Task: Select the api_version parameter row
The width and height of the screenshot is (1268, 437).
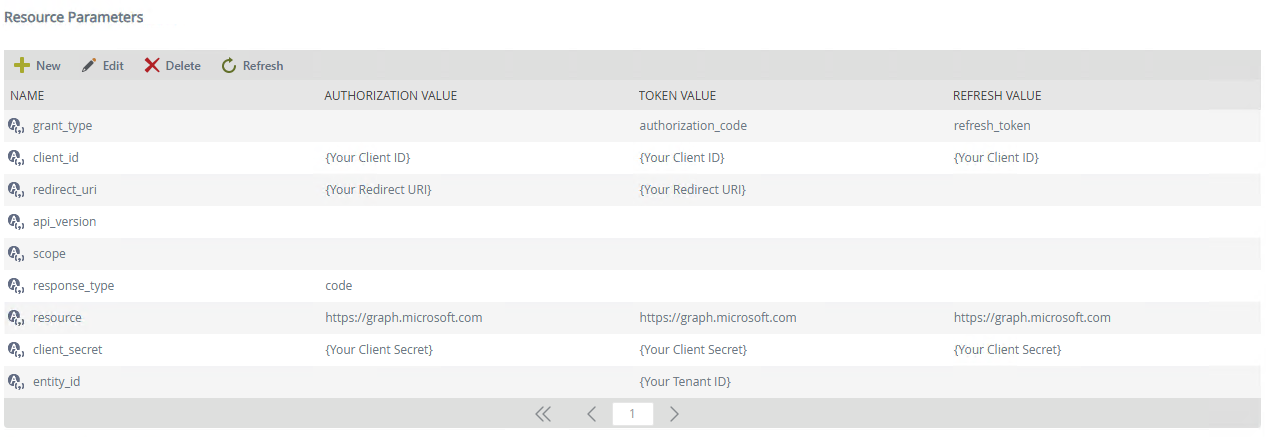Action: (x=65, y=222)
